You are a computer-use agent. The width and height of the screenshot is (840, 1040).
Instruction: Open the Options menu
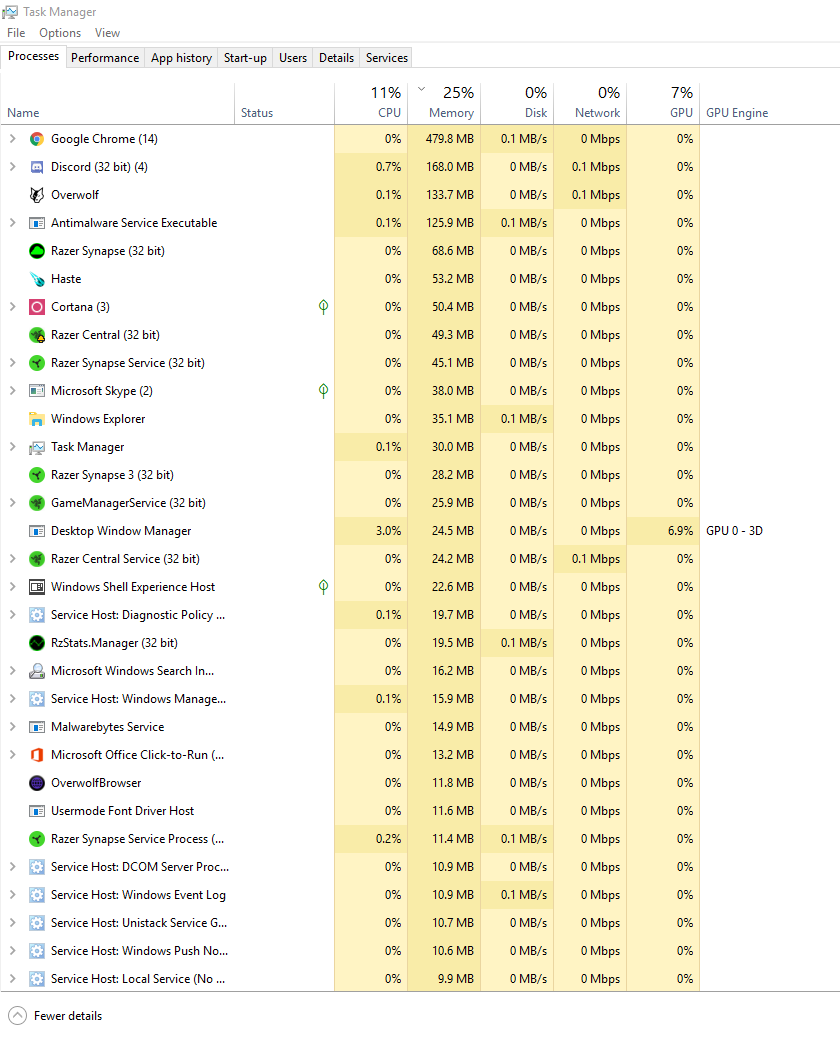tap(60, 32)
